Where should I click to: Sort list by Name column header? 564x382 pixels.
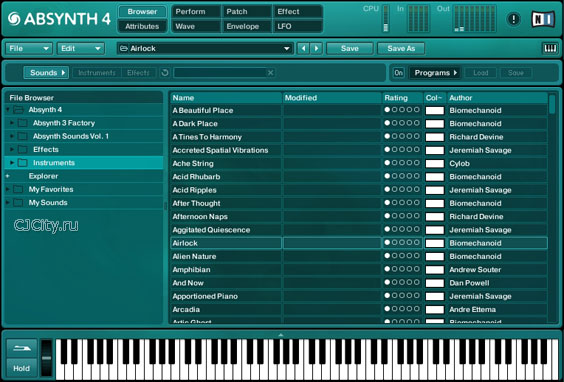(x=226, y=98)
